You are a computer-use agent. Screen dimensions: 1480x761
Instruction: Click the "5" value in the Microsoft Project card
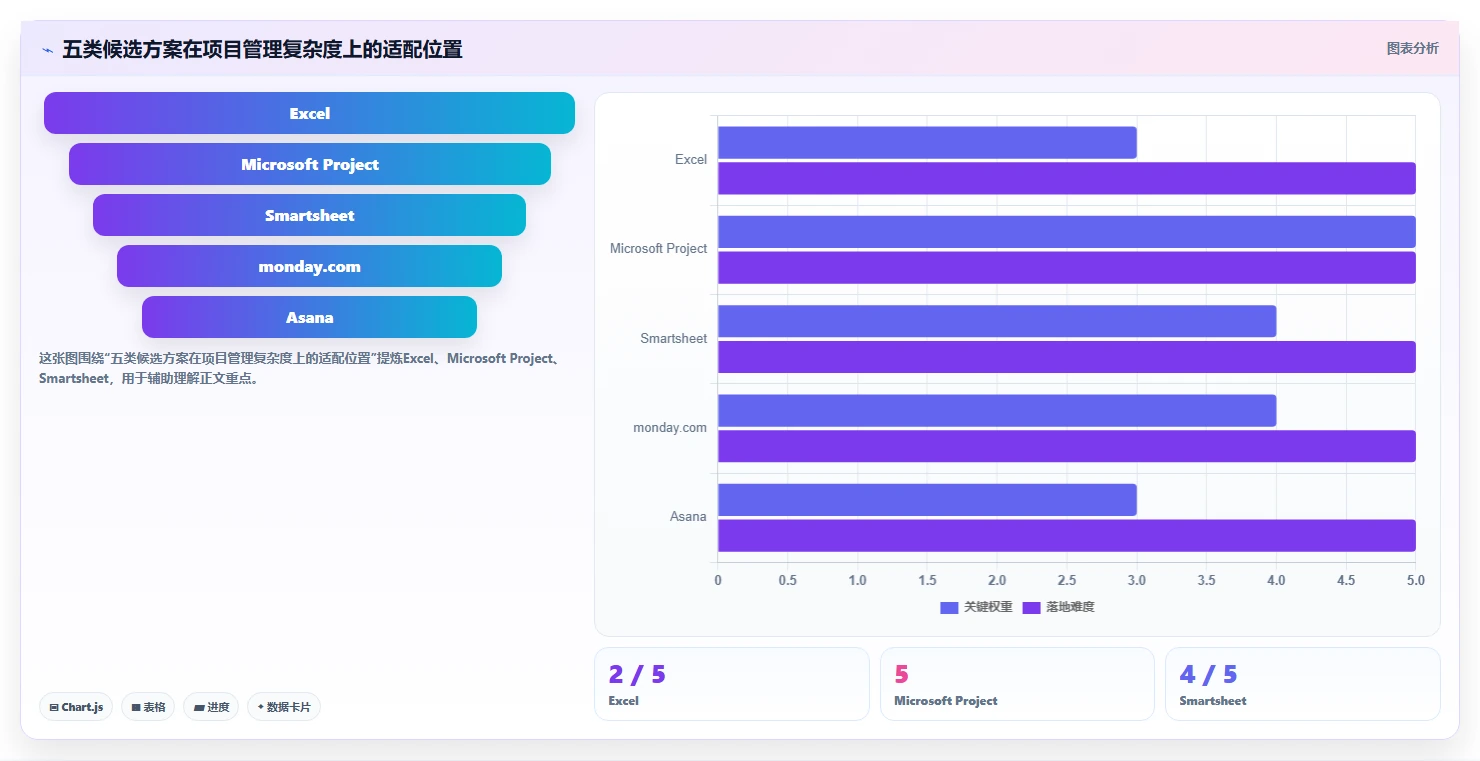901,675
